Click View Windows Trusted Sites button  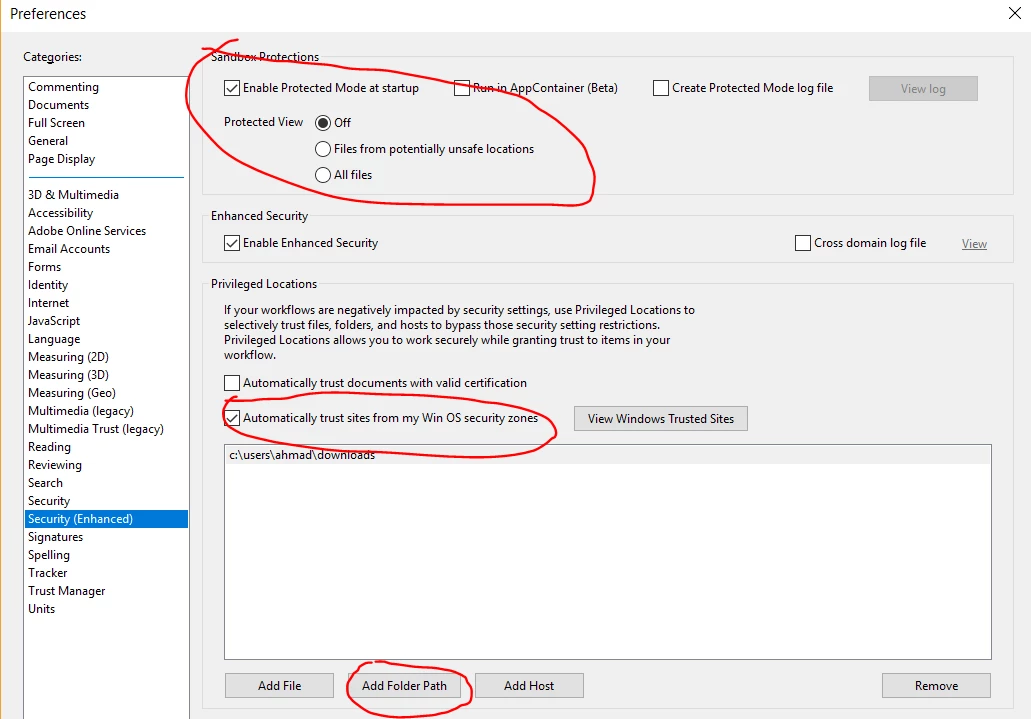click(x=661, y=419)
